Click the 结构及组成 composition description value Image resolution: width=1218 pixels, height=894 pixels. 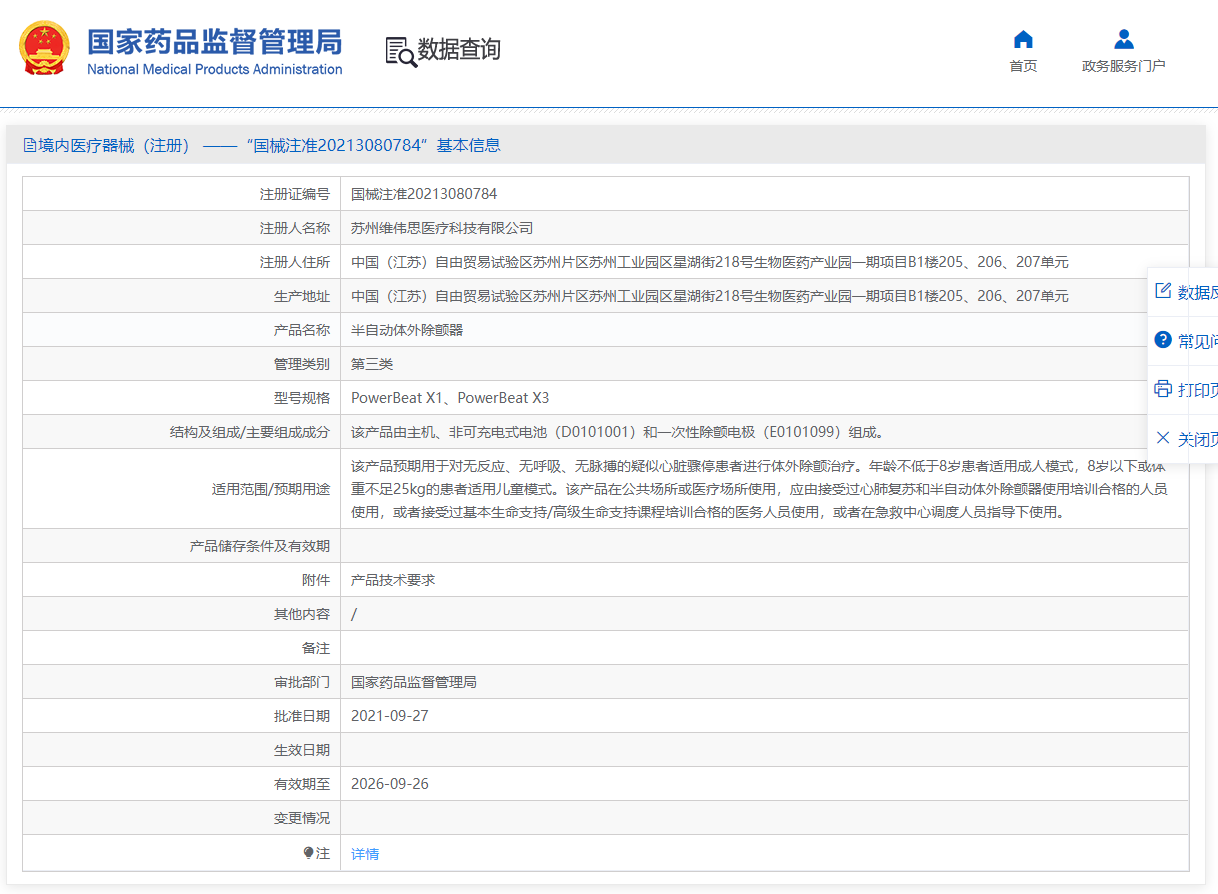[x=617, y=432]
